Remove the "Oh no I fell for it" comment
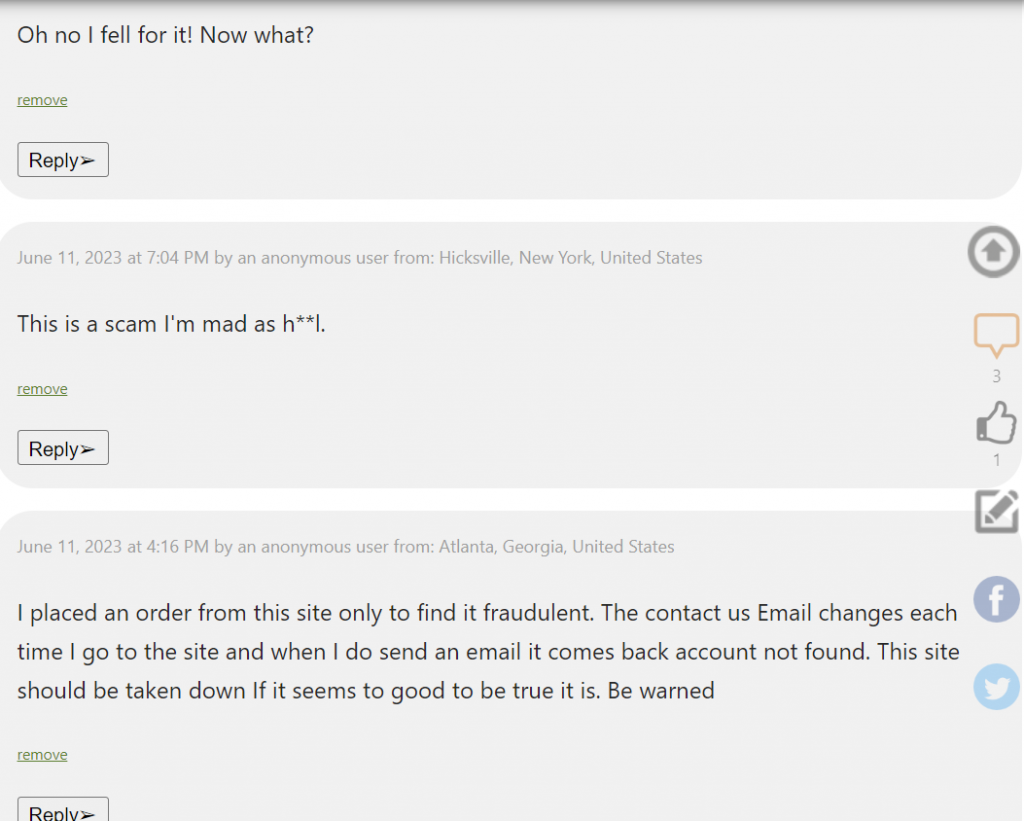This screenshot has height=821, width=1024. pyautogui.click(x=42, y=100)
